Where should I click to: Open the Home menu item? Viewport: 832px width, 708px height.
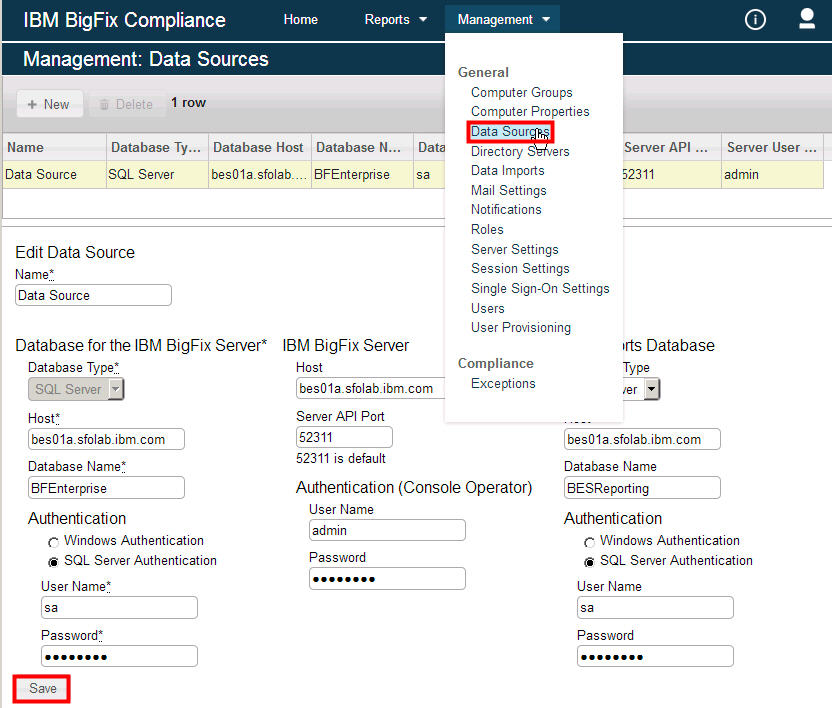click(x=300, y=20)
